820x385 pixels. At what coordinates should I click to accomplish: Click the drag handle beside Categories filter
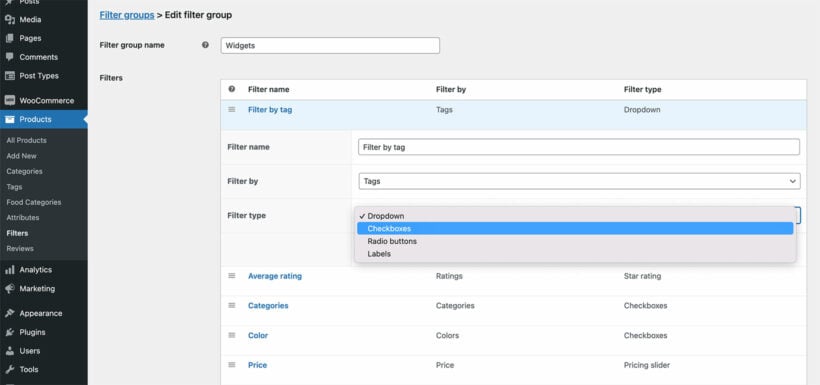[232, 305]
